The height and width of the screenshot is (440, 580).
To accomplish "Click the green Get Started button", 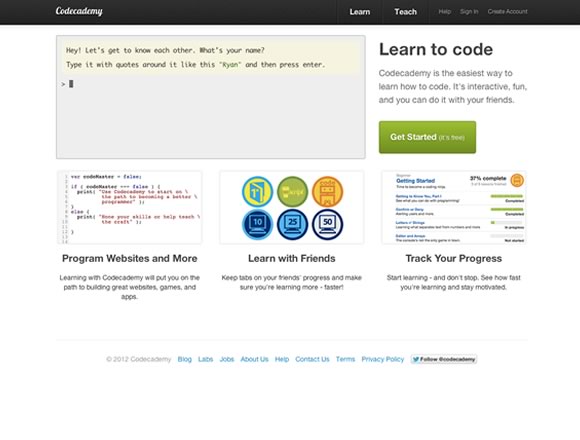I will pos(427,137).
